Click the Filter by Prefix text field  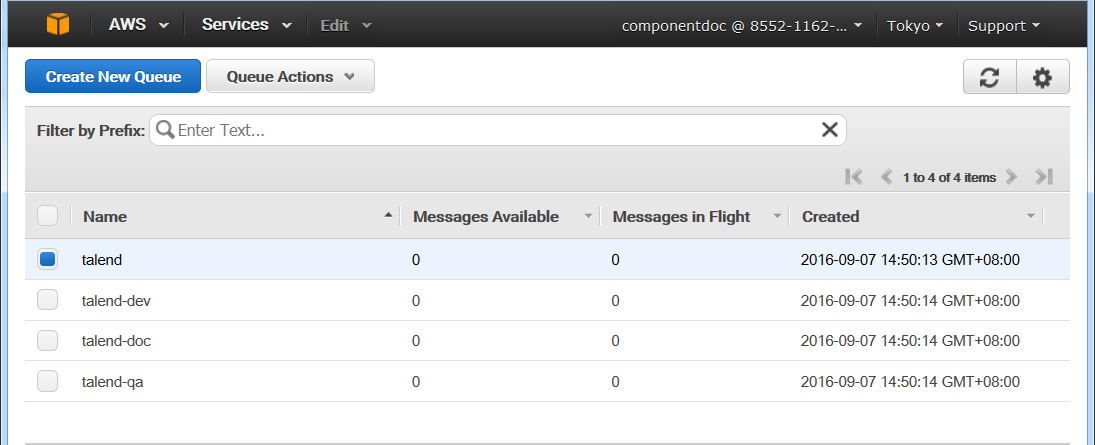495,129
